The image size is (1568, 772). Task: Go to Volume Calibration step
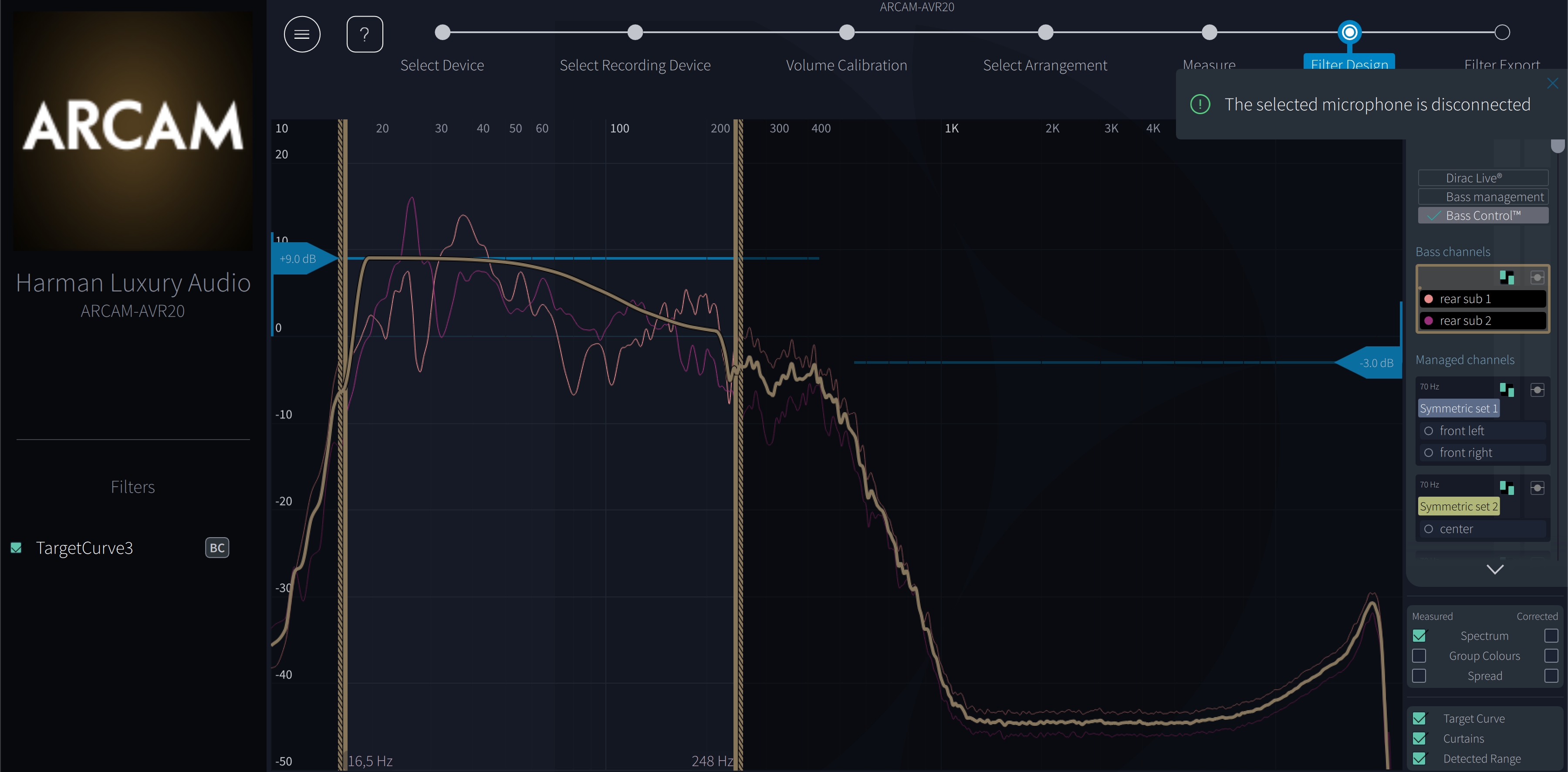click(x=847, y=32)
